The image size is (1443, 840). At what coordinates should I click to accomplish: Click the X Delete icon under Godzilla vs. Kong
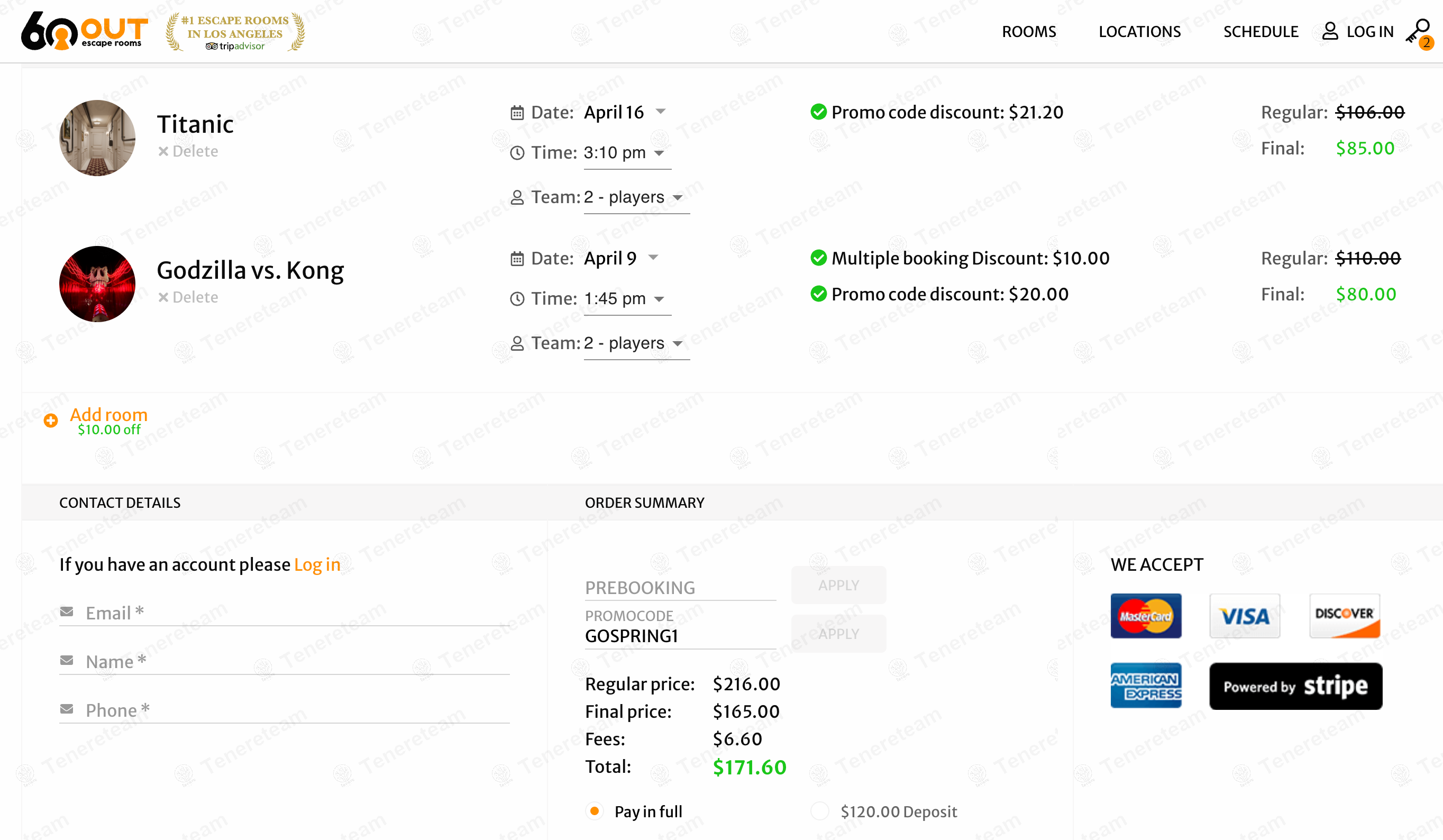pos(163,297)
